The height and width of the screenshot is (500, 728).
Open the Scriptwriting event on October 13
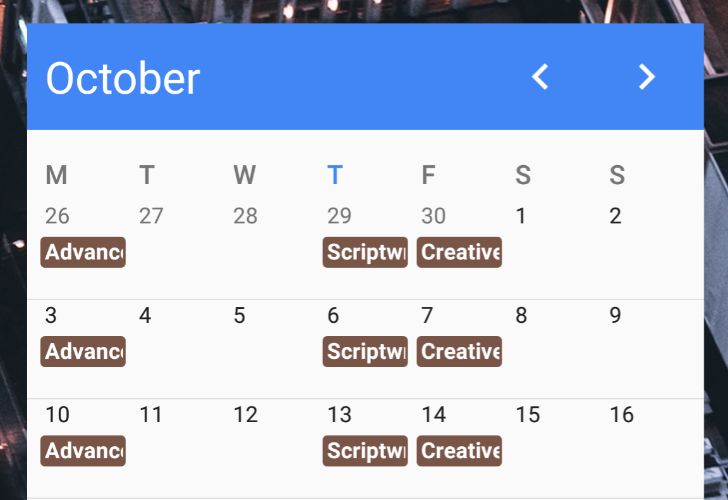365,451
